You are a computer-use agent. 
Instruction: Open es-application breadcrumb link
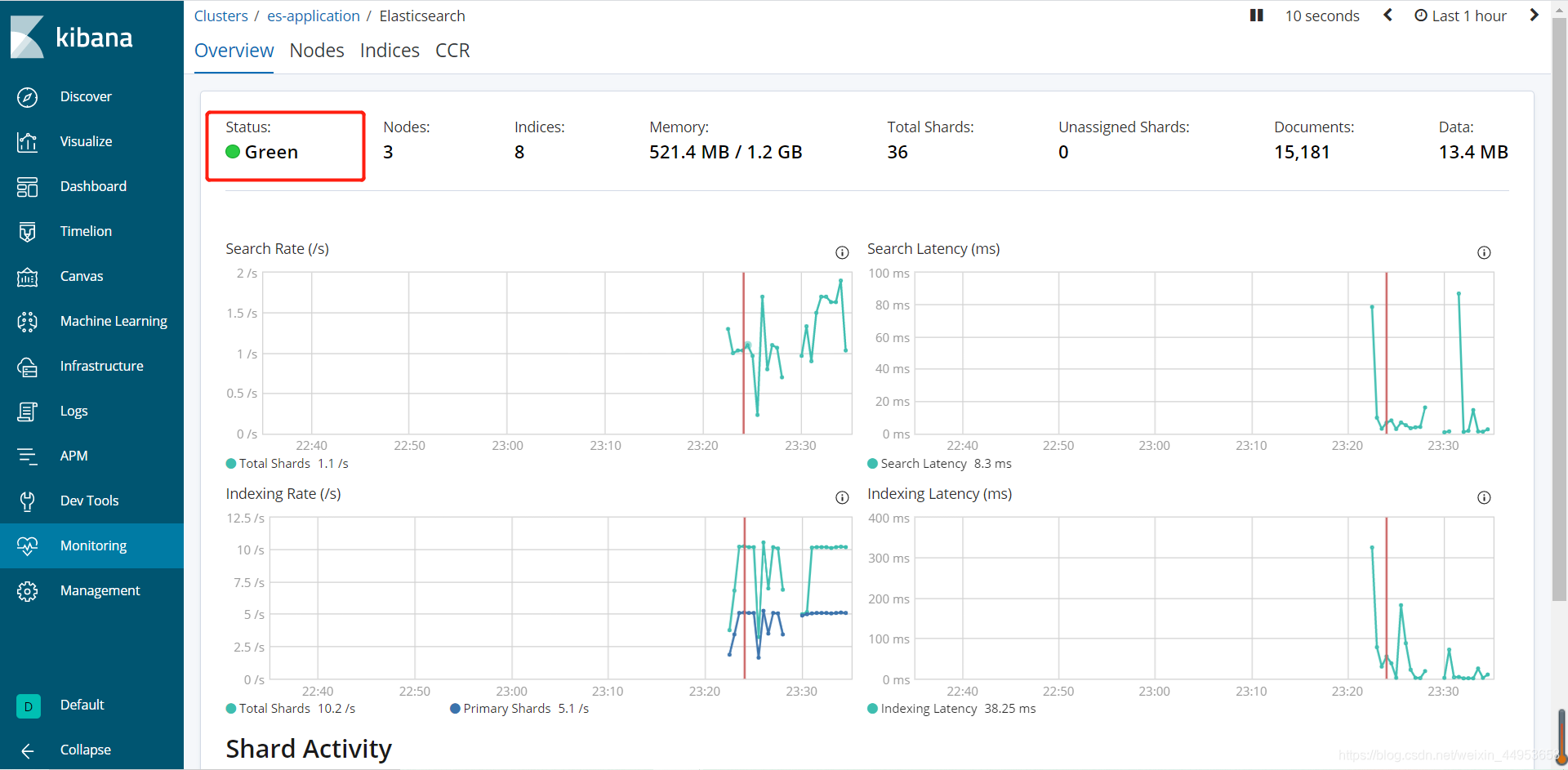coord(314,16)
